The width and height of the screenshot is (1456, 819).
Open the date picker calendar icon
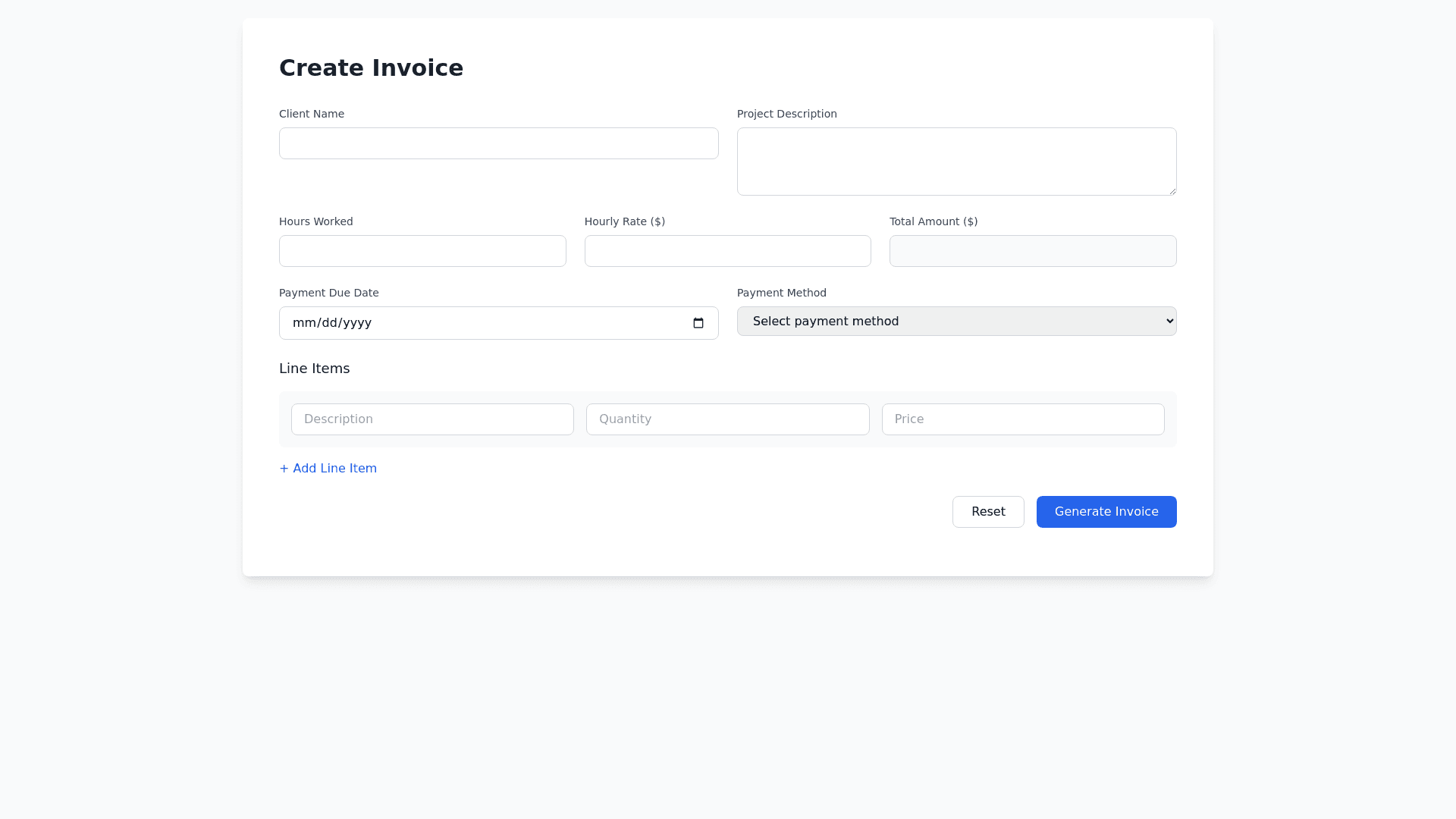click(x=698, y=323)
